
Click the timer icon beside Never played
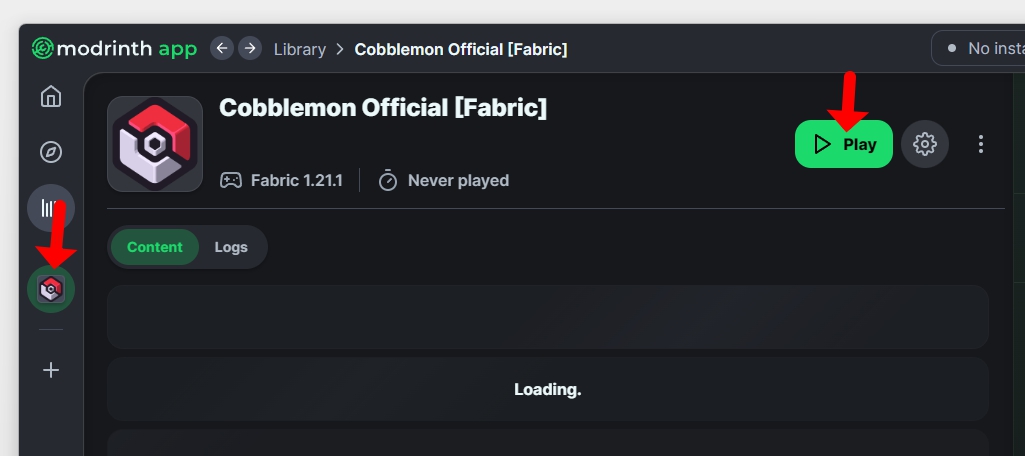click(388, 181)
